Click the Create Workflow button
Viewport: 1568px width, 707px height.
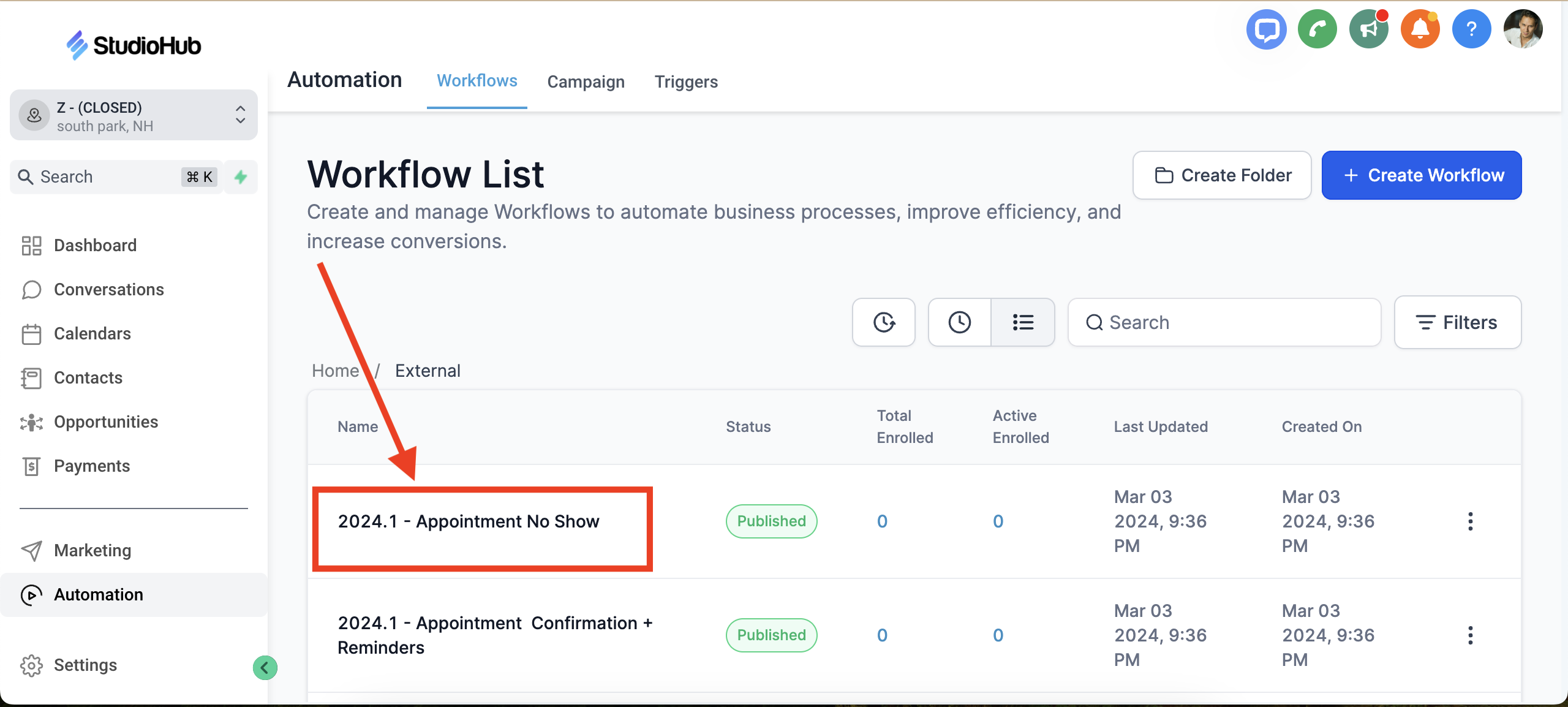coord(1421,175)
